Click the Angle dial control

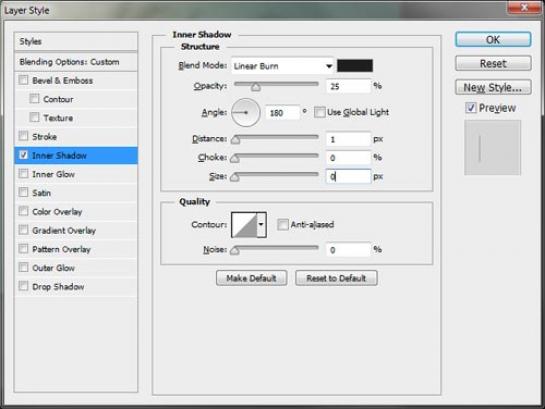pos(246,113)
